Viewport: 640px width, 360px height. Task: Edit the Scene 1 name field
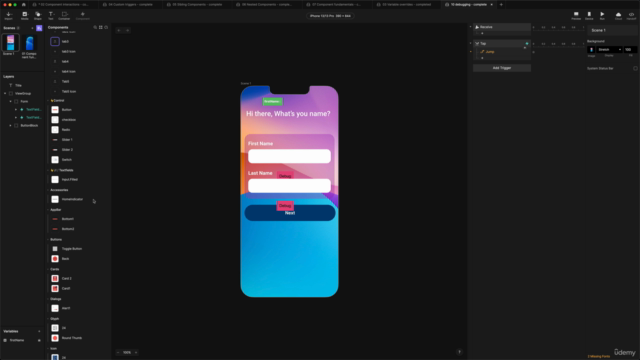coord(612,30)
